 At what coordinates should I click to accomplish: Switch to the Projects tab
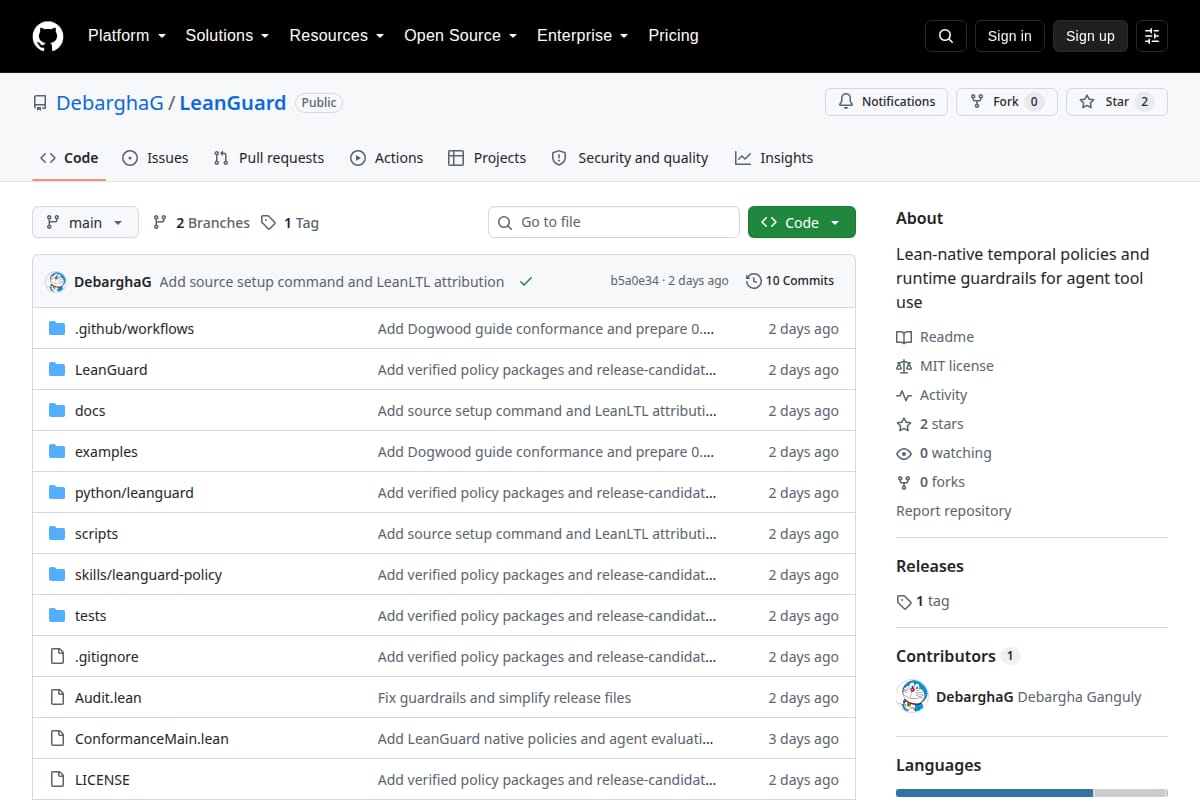click(x=487, y=158)
